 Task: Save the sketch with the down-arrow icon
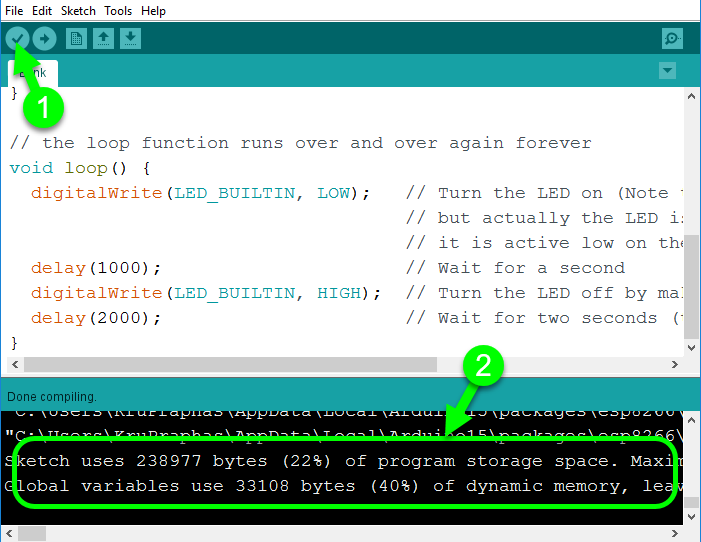click(x=130, y=38)
